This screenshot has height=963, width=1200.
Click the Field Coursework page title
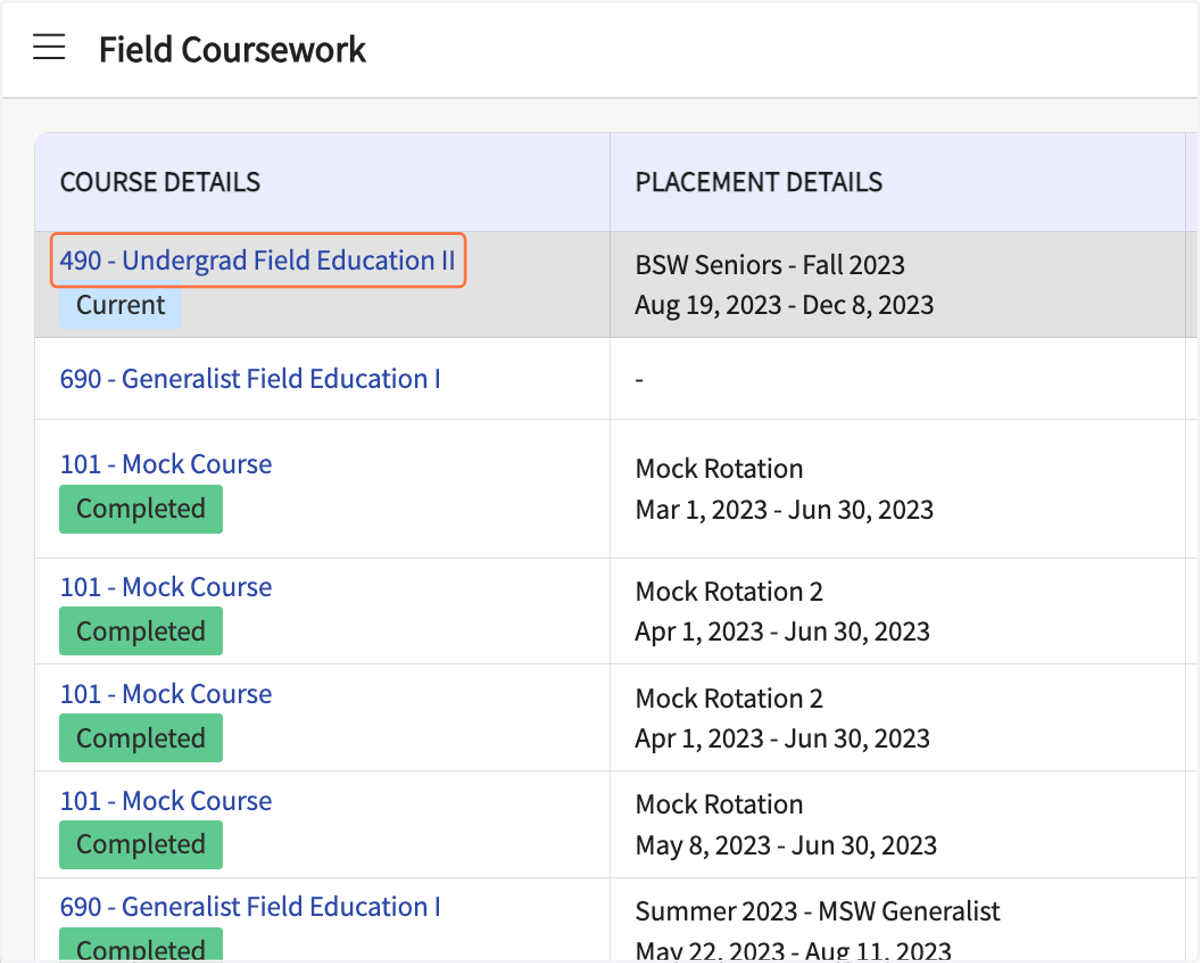tap(232, 49)
